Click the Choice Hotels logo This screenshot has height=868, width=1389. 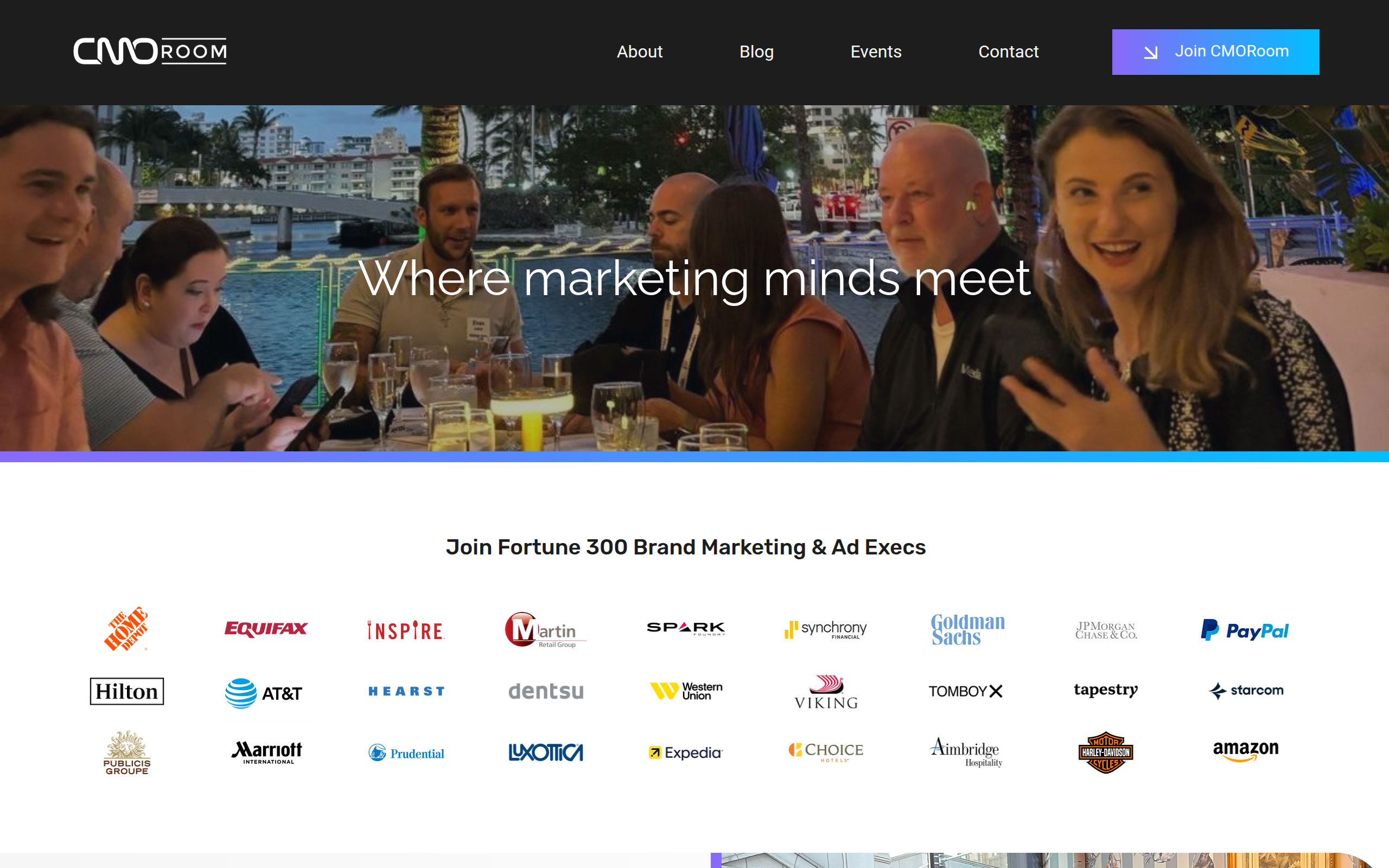pyautogui.click(x=825, y=751)
